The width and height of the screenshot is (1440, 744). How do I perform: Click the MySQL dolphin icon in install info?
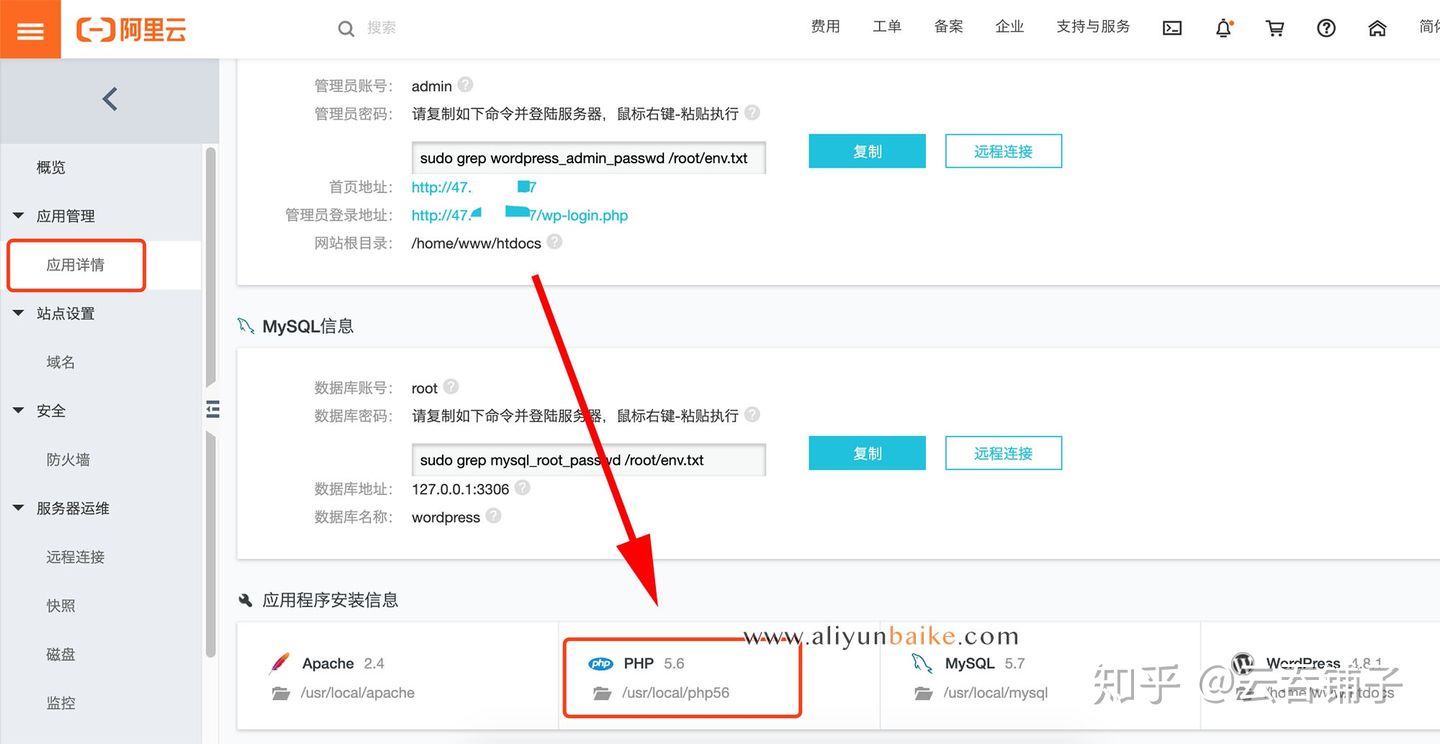(x=922, y=663)
